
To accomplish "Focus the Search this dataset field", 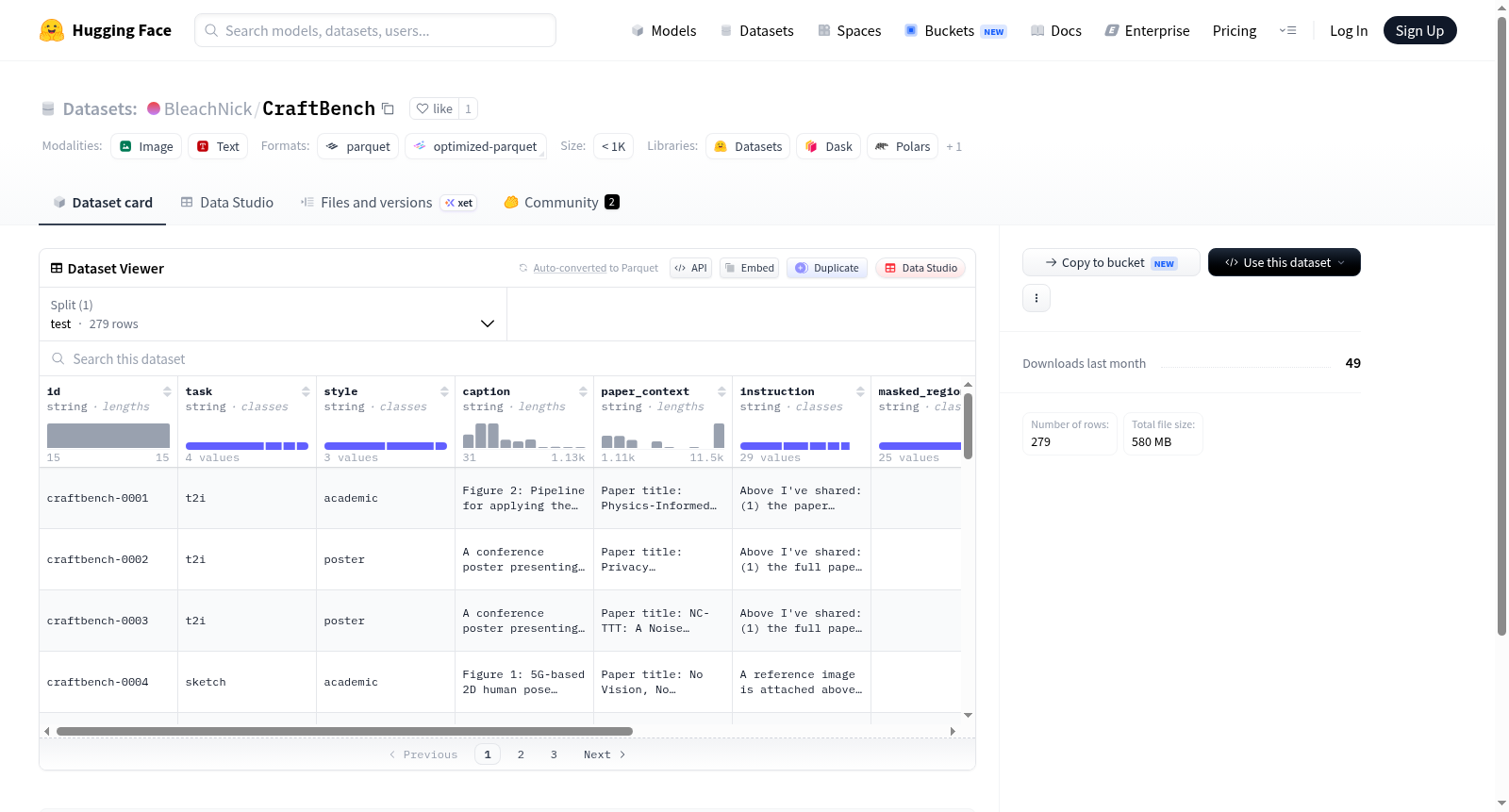I will pos(507,359).
